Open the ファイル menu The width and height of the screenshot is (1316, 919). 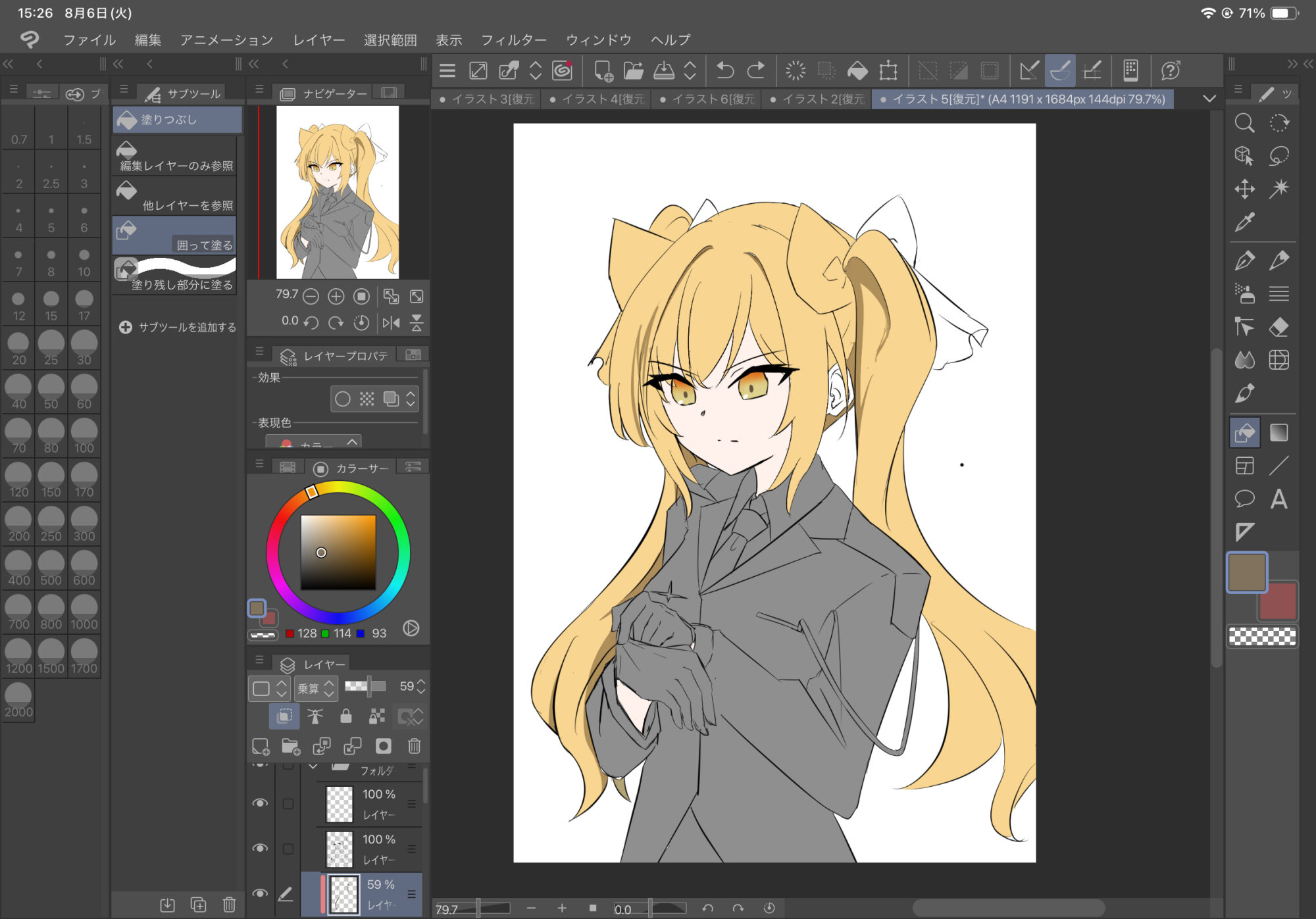click(89, 40)
